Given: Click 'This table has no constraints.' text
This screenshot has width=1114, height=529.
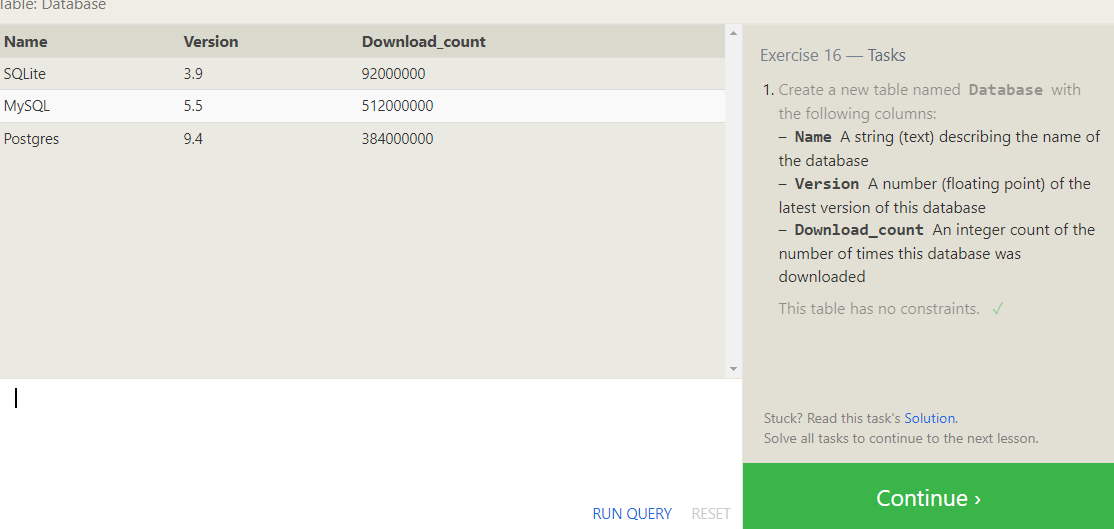Looking at the screenshot, I should [879, 309].
